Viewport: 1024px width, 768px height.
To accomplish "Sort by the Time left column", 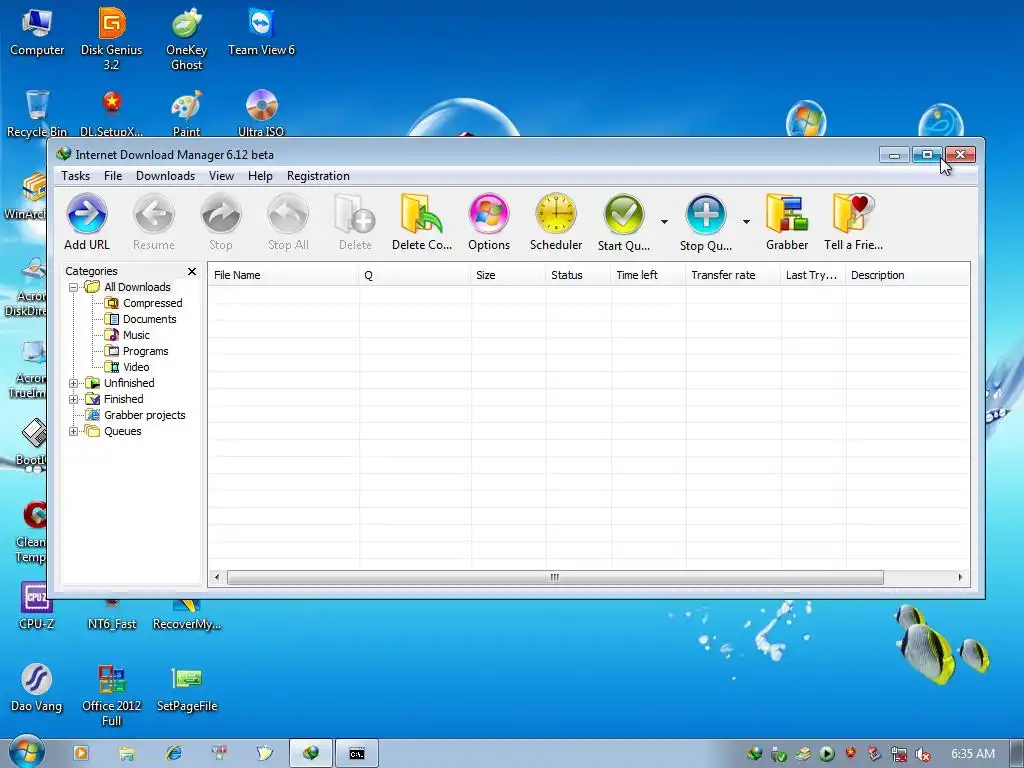I will tap(647, 275).
